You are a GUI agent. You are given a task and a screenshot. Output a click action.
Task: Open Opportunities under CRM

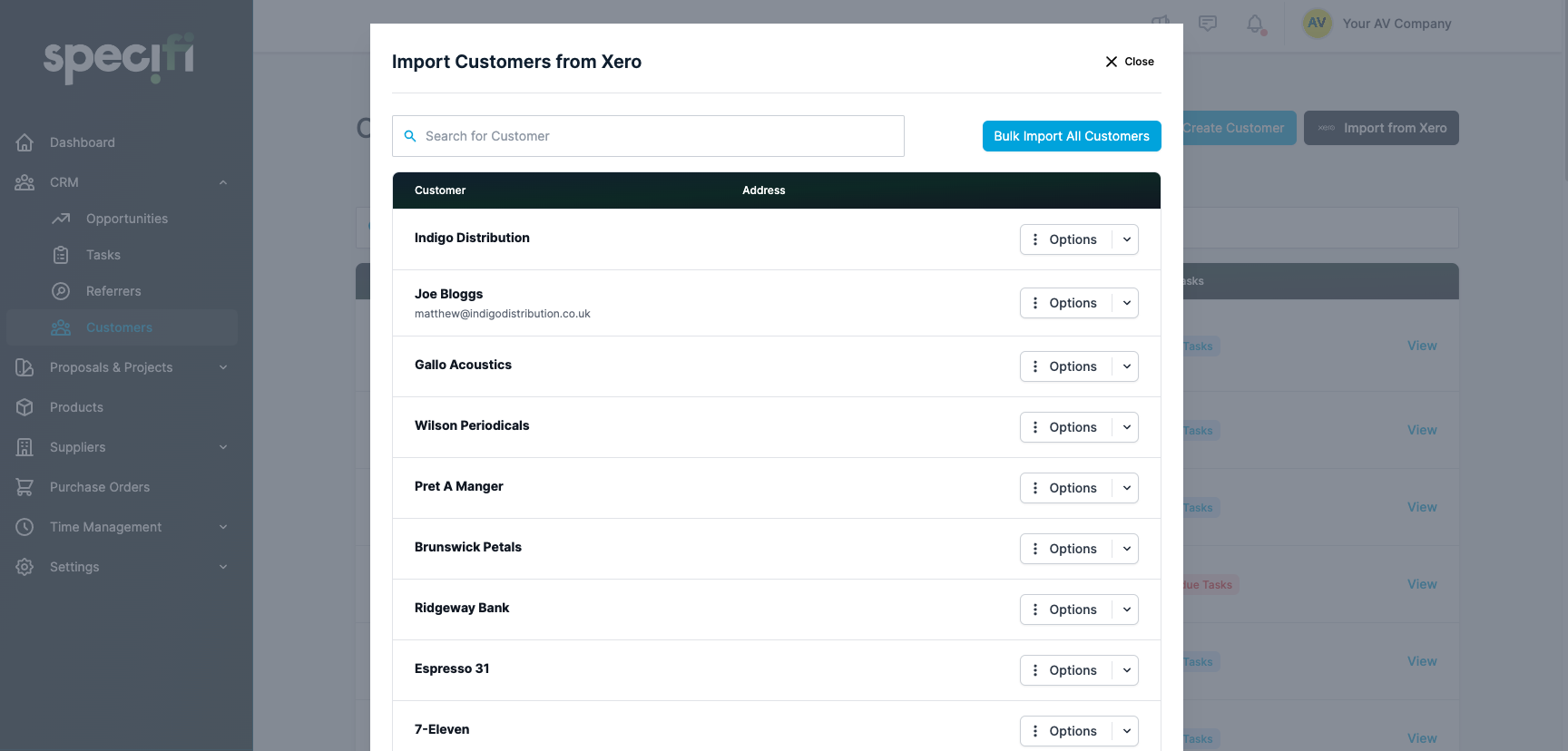click(127, 219)
